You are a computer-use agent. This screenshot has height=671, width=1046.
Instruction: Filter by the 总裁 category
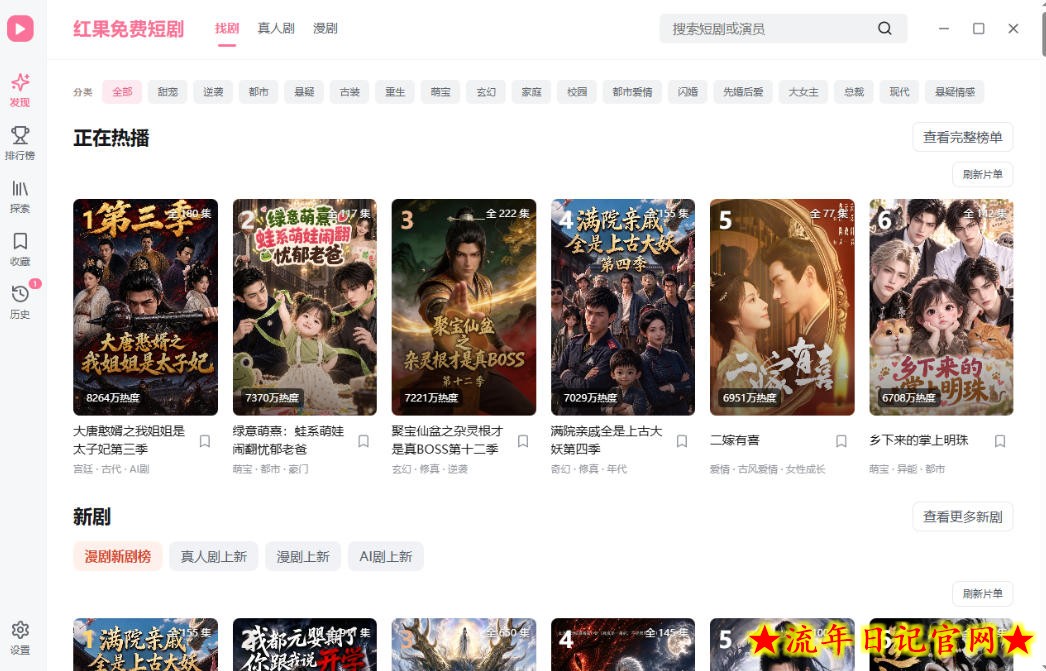pos(854,92)
